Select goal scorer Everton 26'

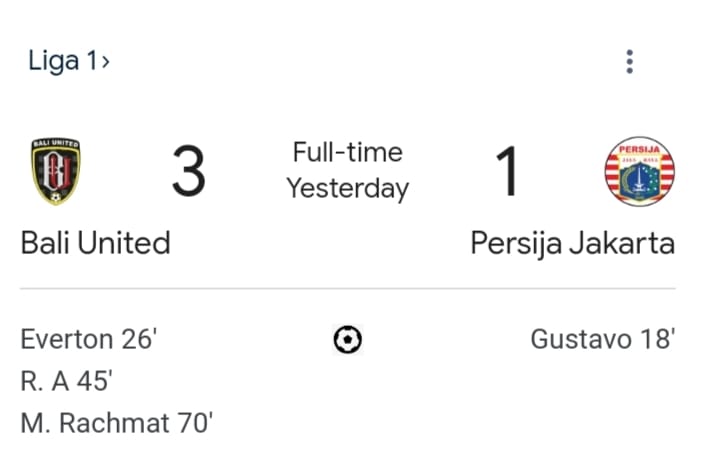88,340
